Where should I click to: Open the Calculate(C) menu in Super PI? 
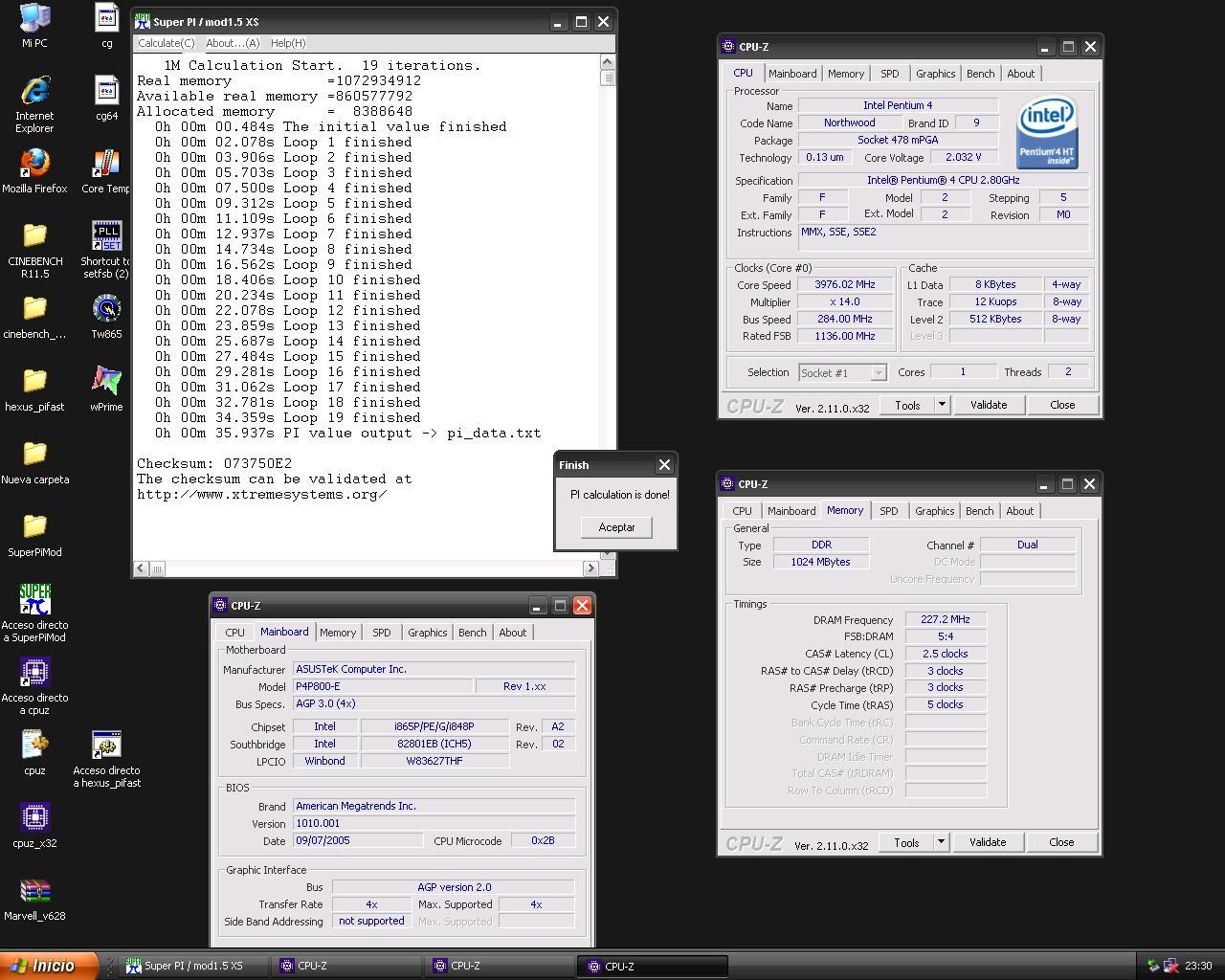point(166,43)
